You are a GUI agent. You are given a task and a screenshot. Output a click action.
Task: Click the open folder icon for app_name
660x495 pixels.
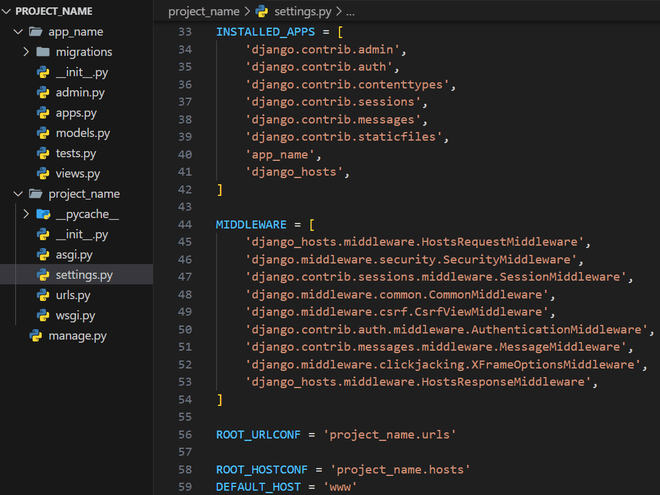point(35,32)
